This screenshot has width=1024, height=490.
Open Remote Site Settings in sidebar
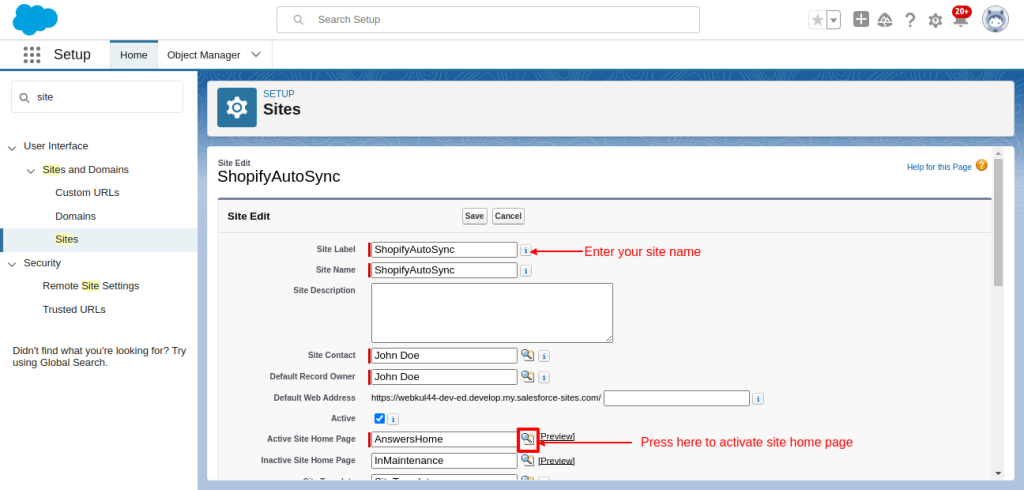[91, 286]
